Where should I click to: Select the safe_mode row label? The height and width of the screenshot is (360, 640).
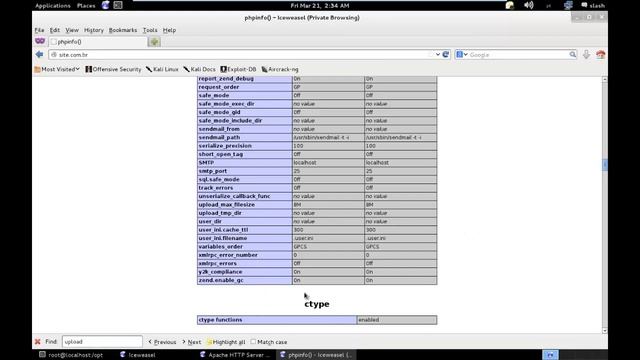point(213,96)
